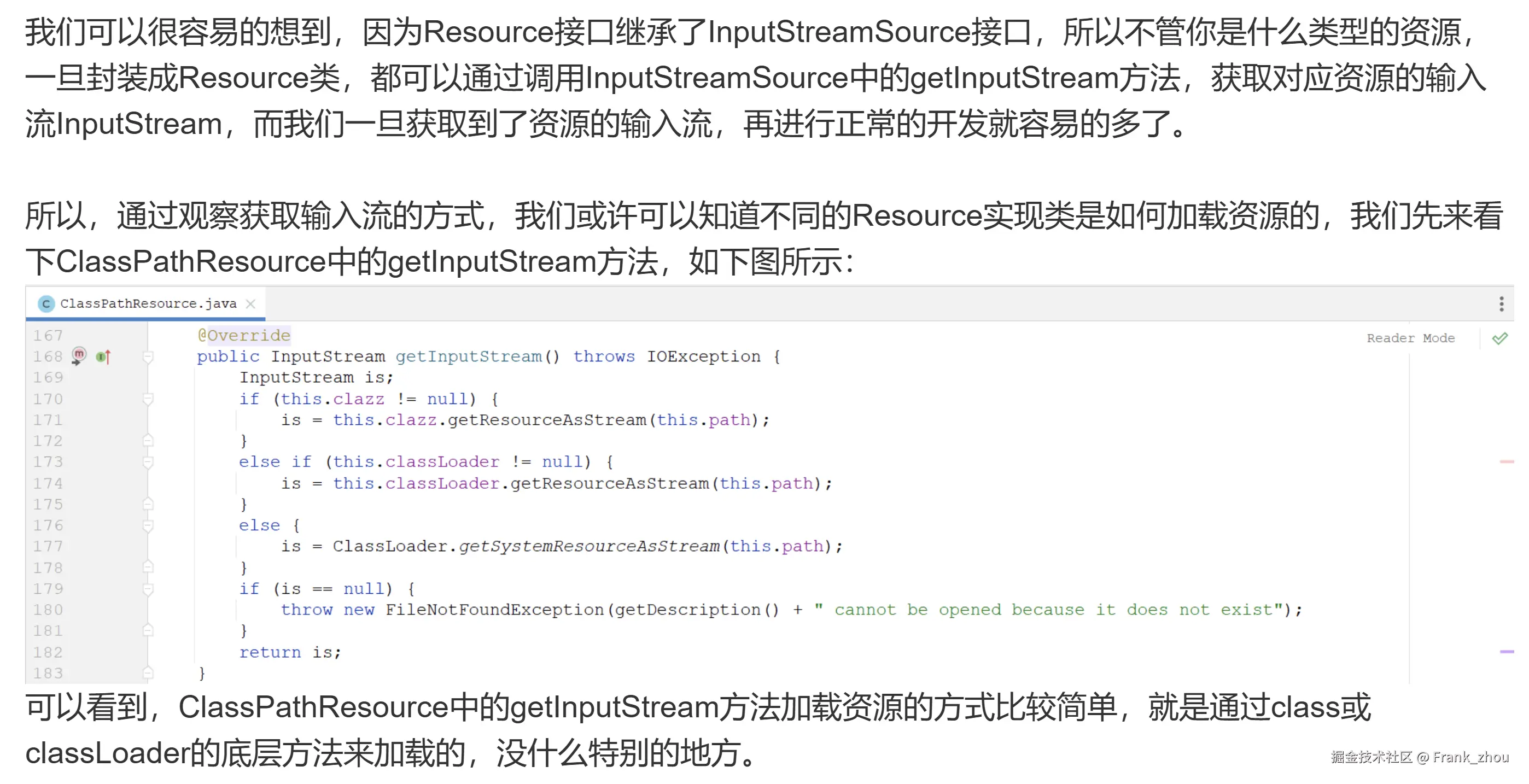This screenshot has height=784, width=1529.
Task: Click the orange marker in the error stripe
Action: click(x=1507, y=461)
